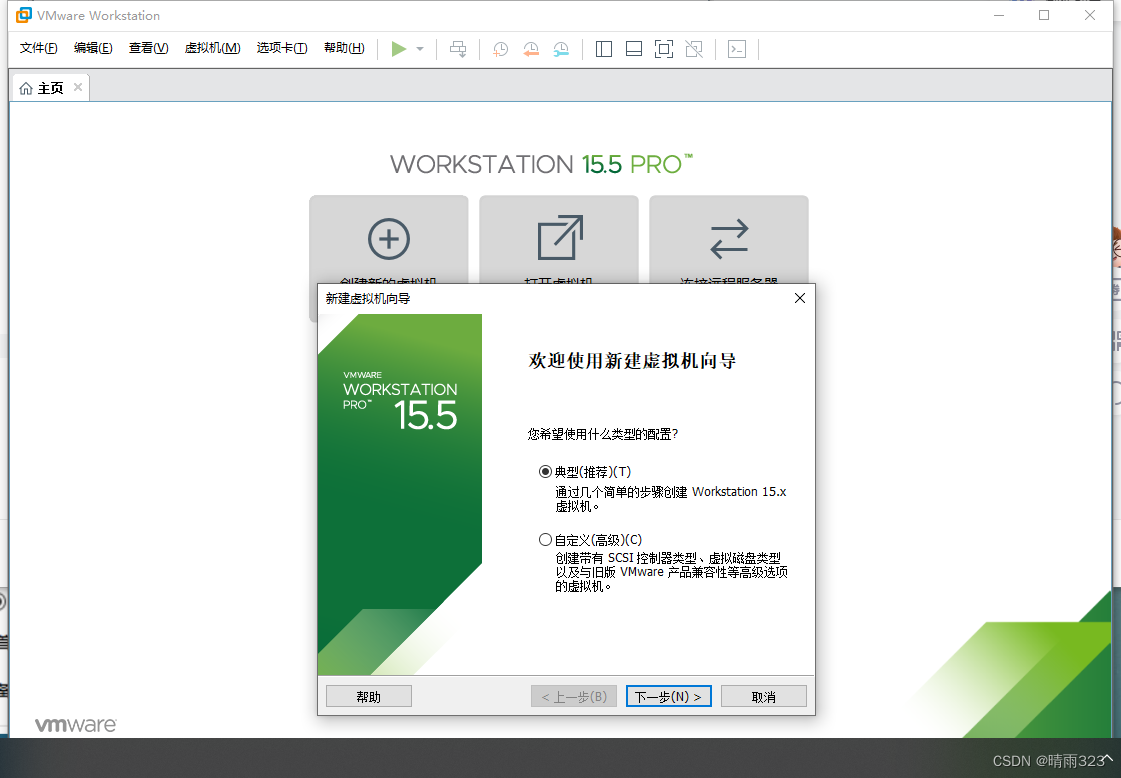Open the 查看(V) menu
Viewport: 1121px width, 778px height.
[x=149, y=48]
